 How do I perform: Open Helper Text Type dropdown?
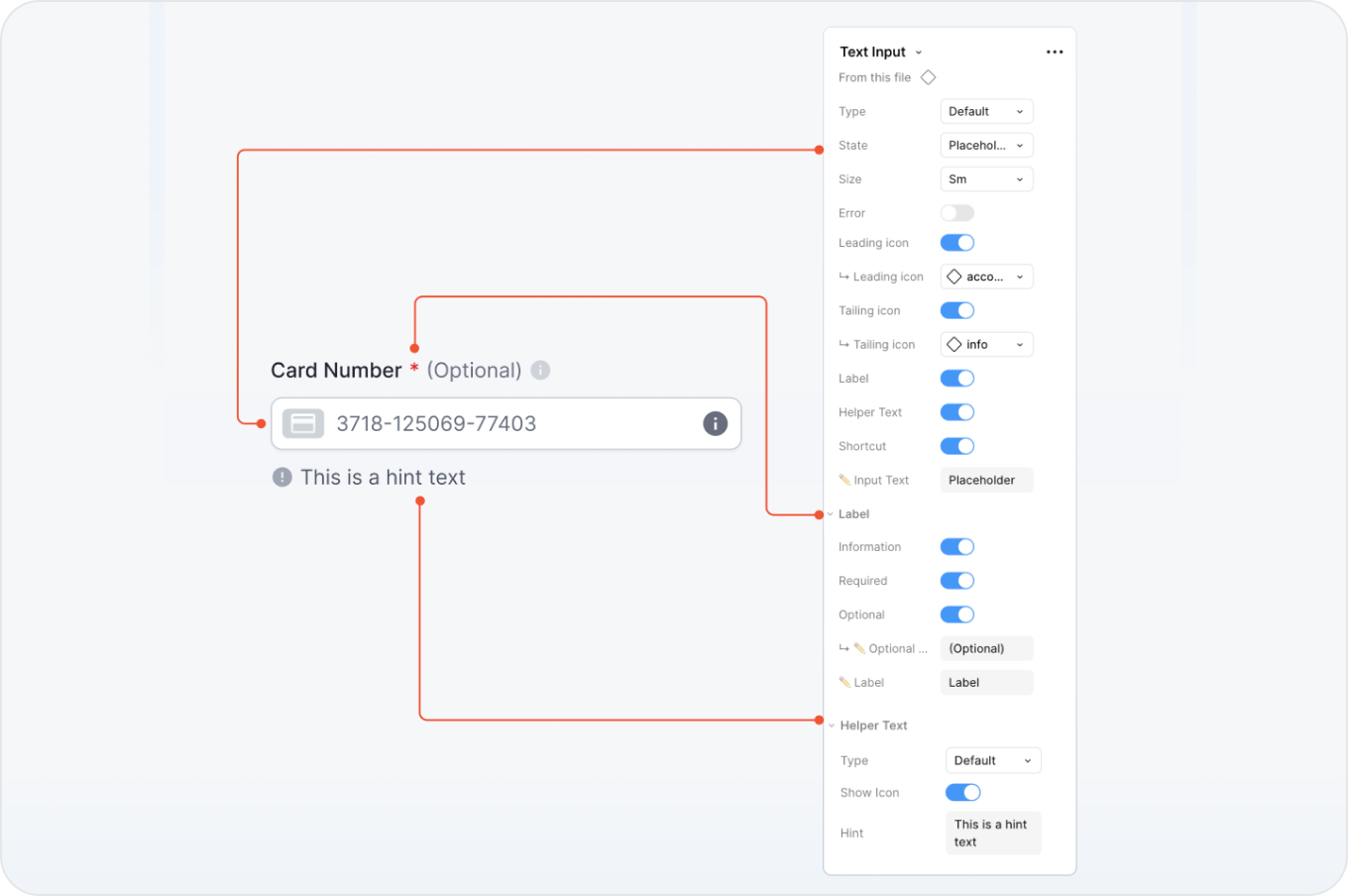(993, 760)
